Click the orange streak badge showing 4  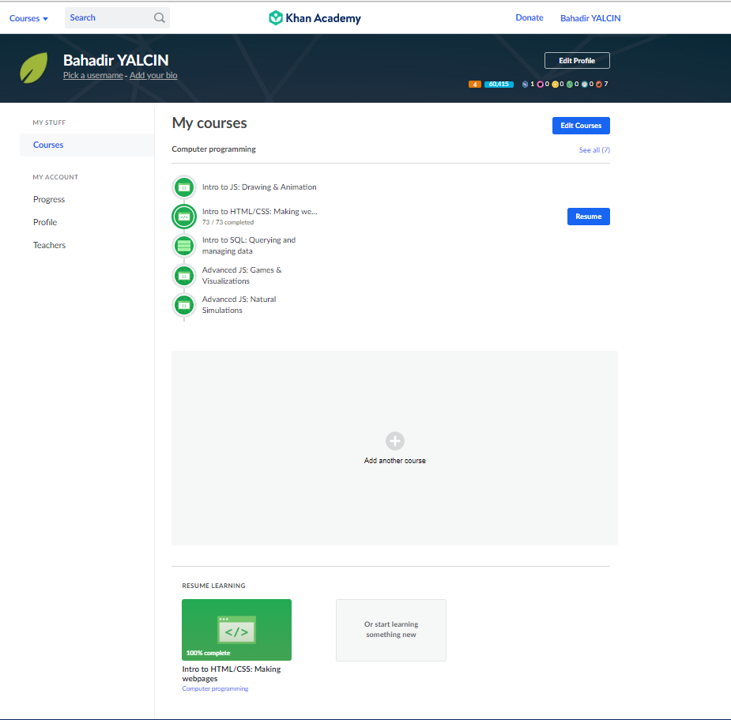(475, 84)
